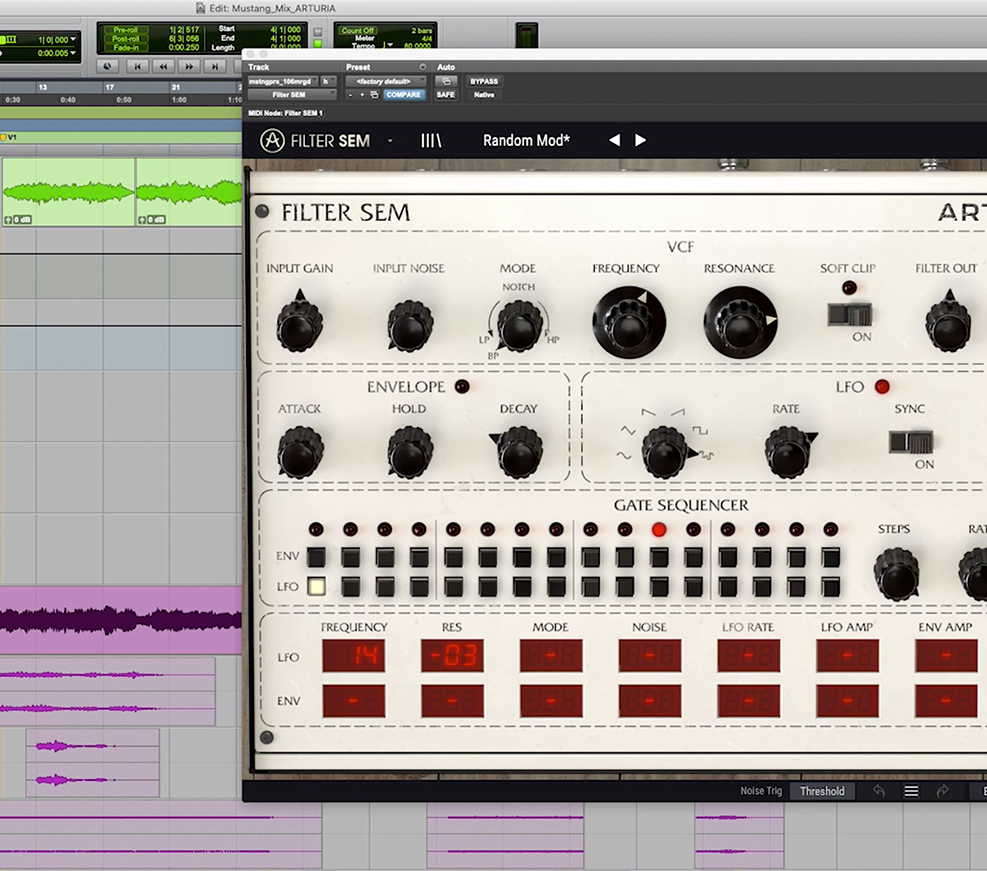The width and height of the screenshot is (987, 871).
Task: Click the envelope Hold knob
Action: point(410,452)
